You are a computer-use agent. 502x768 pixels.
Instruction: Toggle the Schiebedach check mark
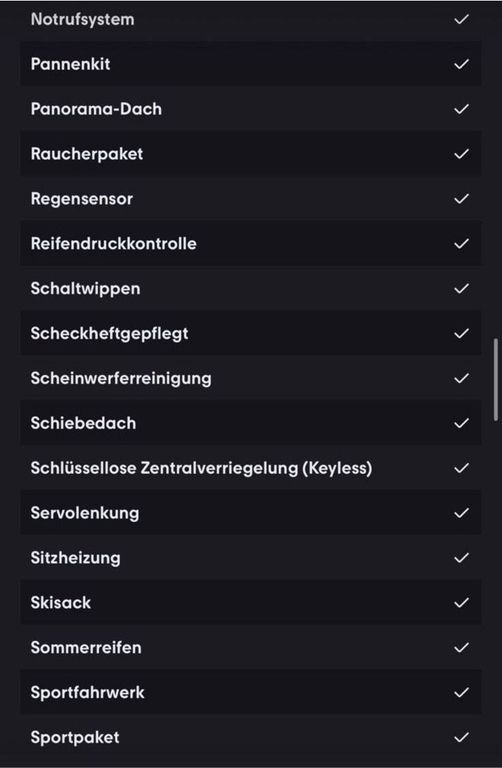click(461, 423)
